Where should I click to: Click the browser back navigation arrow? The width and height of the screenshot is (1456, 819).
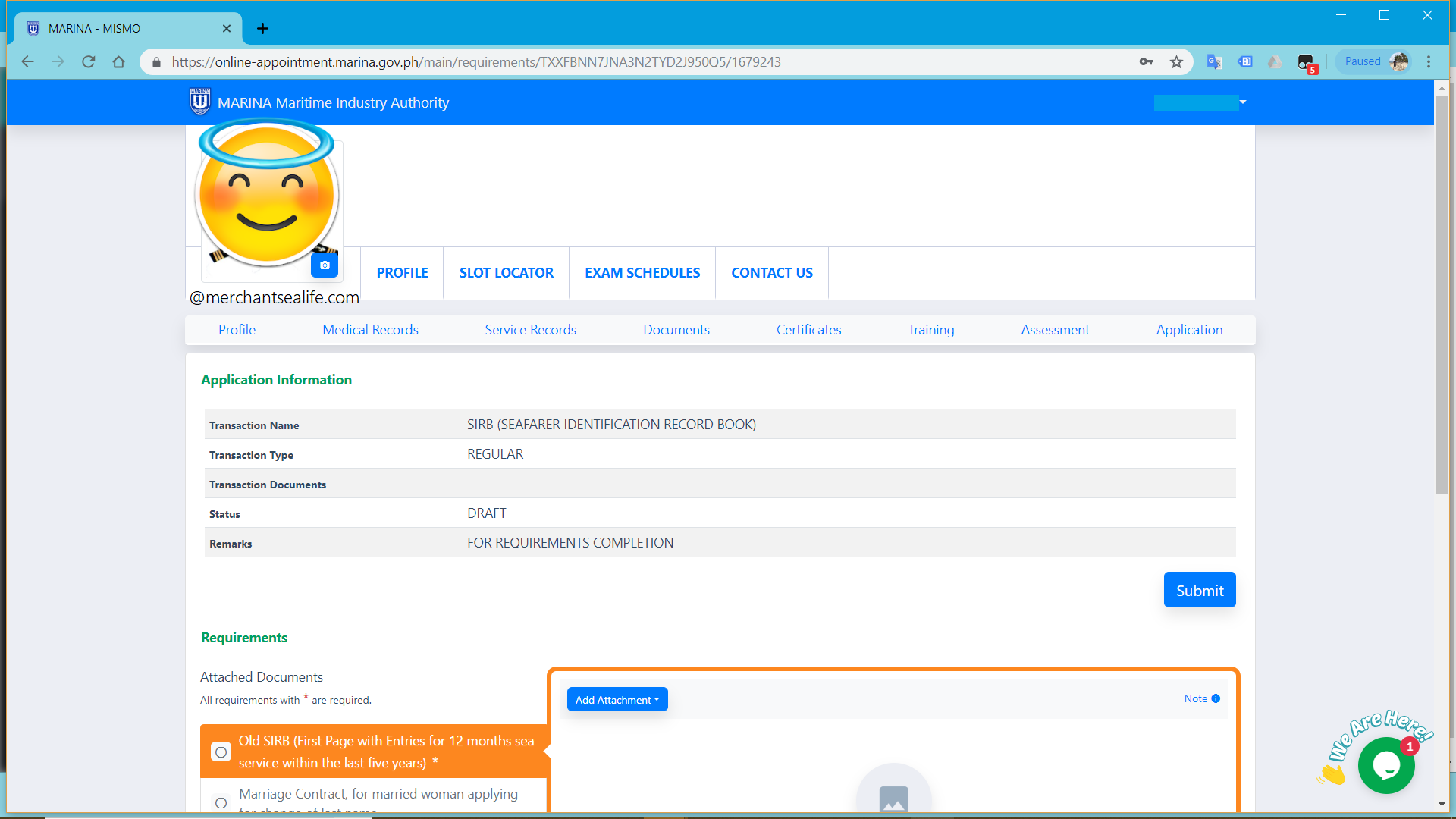point(29,62)
